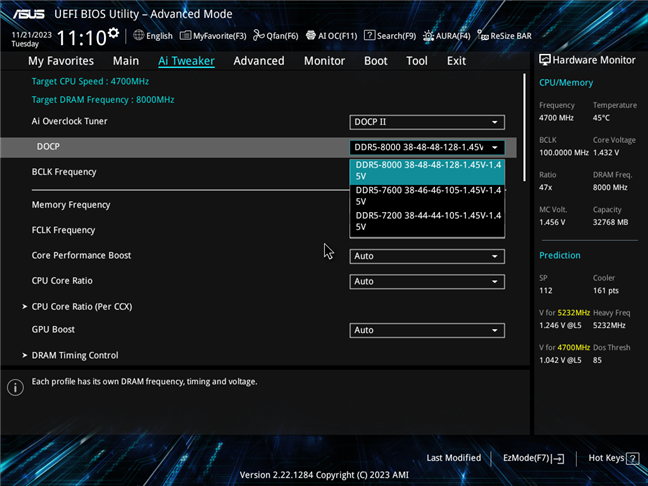Click the 11/21/2023 Tuesday date
Image resolution: width=648 pixels, height=486 pixels.
[31, 39]
